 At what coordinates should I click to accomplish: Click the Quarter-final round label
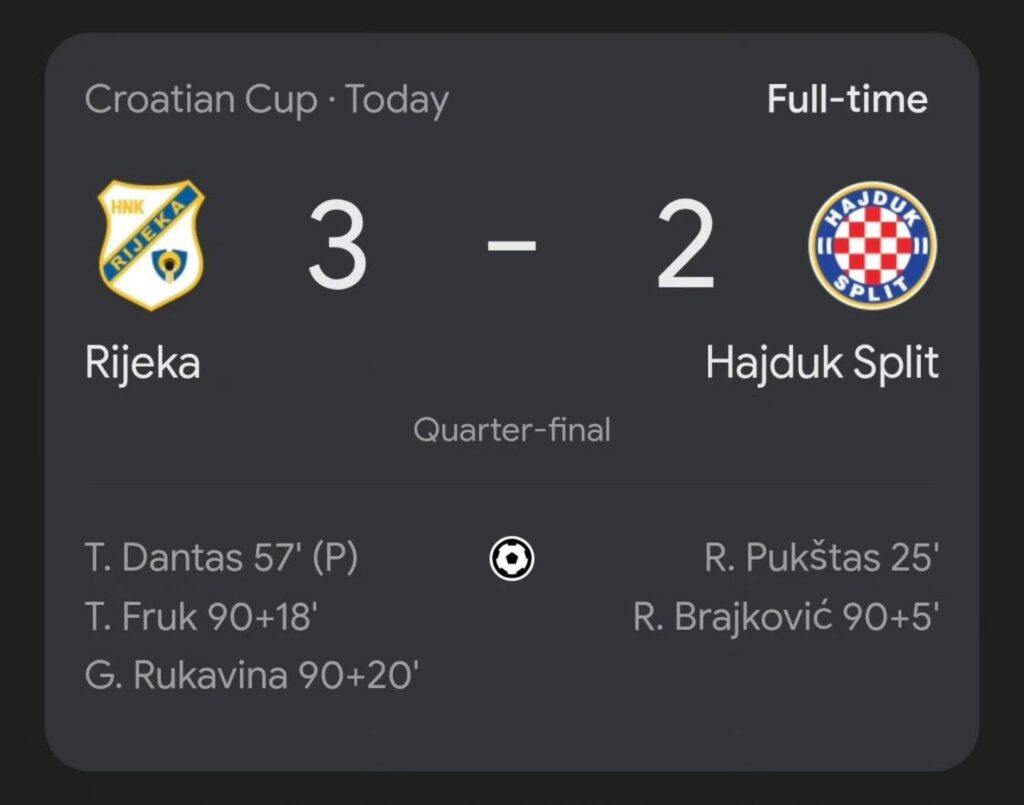click(x=512, y=430)
